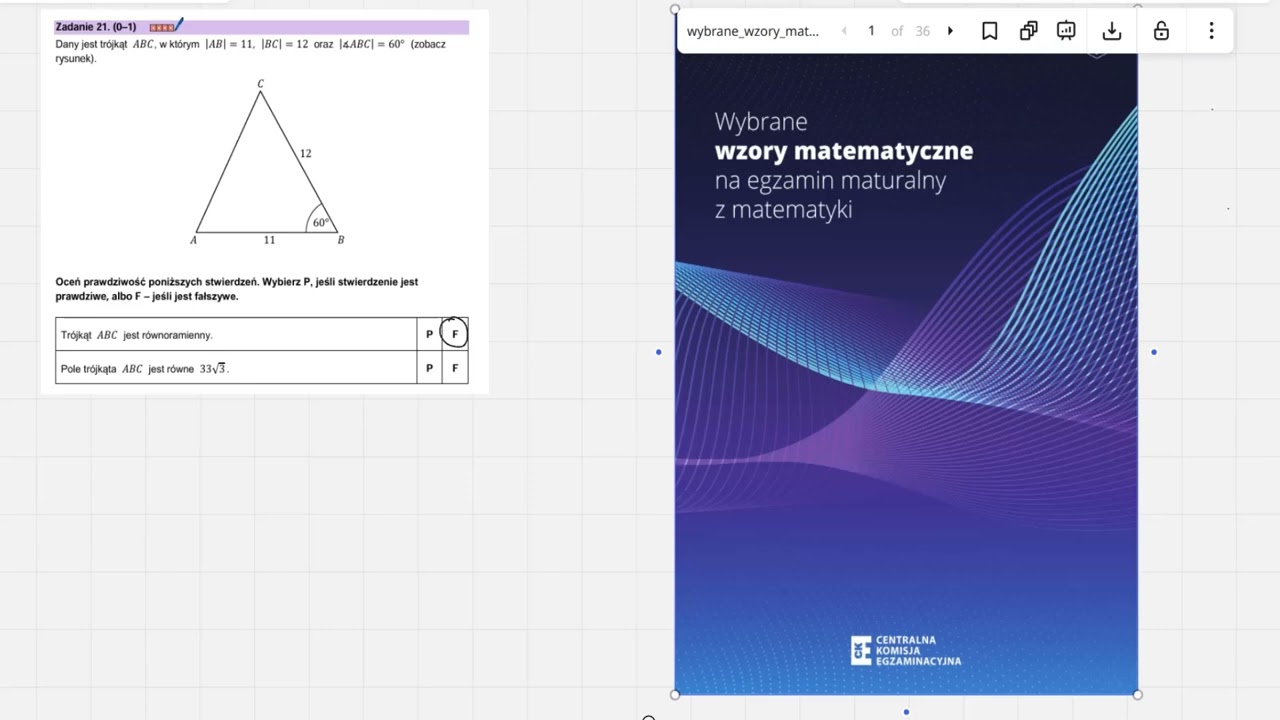Click the 60° angle label in the triangle

click(x=320, y=223)
